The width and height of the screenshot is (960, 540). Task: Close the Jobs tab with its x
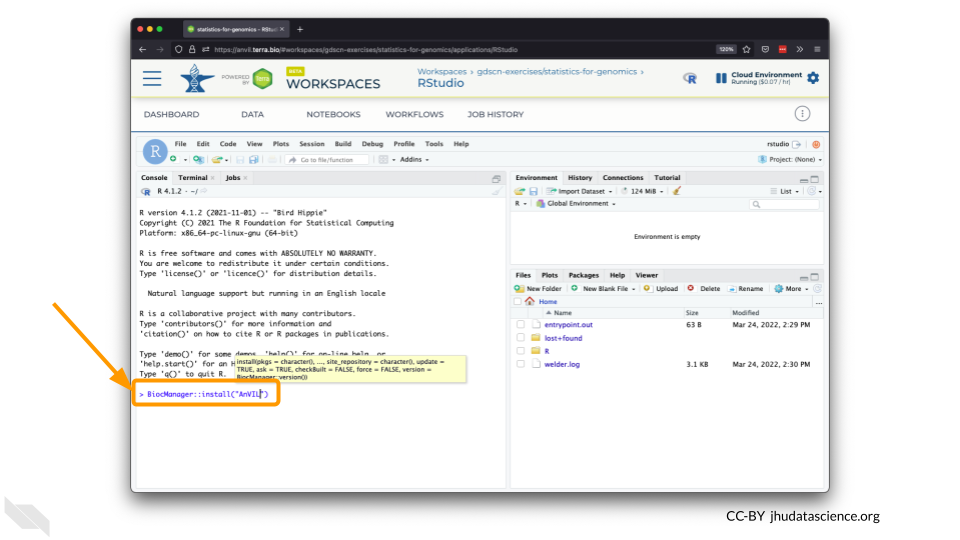(x=246, y=178)
